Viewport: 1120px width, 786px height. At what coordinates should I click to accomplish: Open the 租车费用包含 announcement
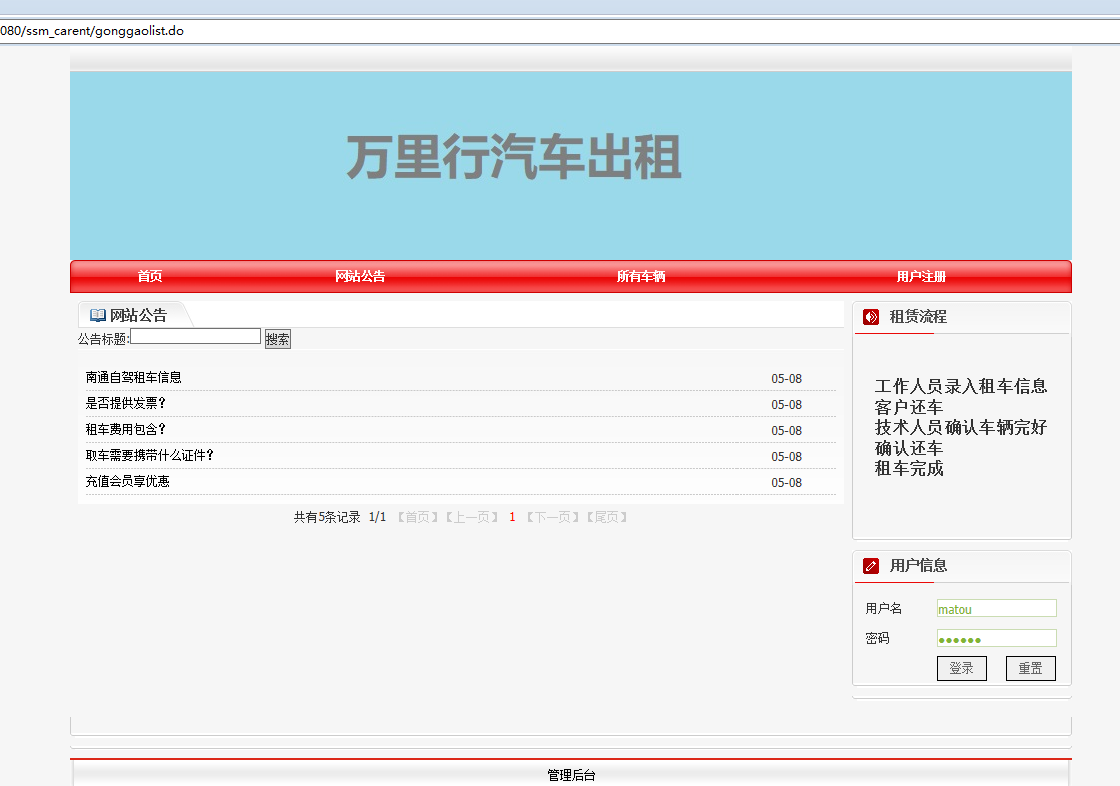pos(125,430)
